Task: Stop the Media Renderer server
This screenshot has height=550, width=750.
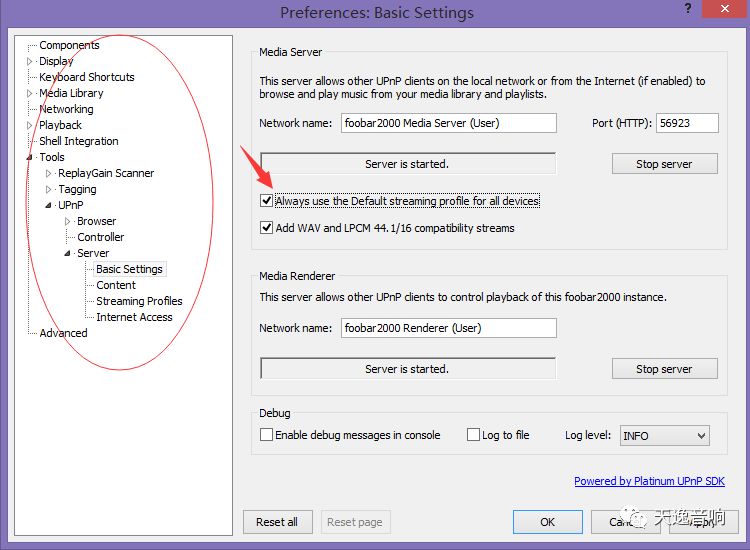Action: click(x=664, y=369)
